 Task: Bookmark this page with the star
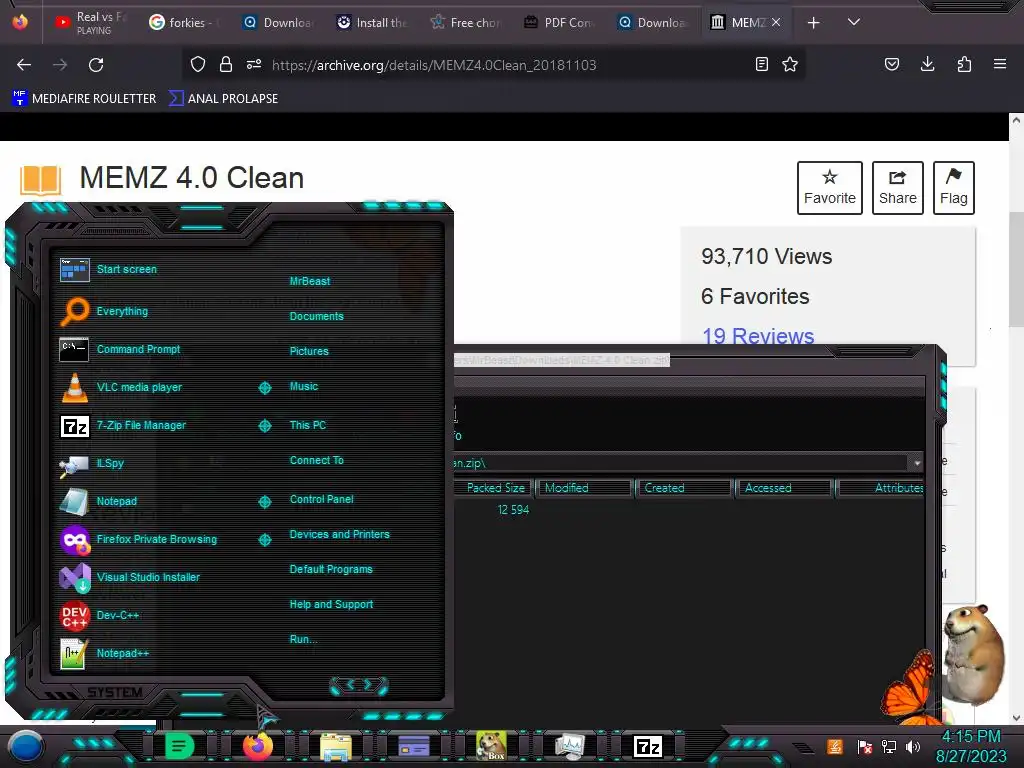click(790, 64)
